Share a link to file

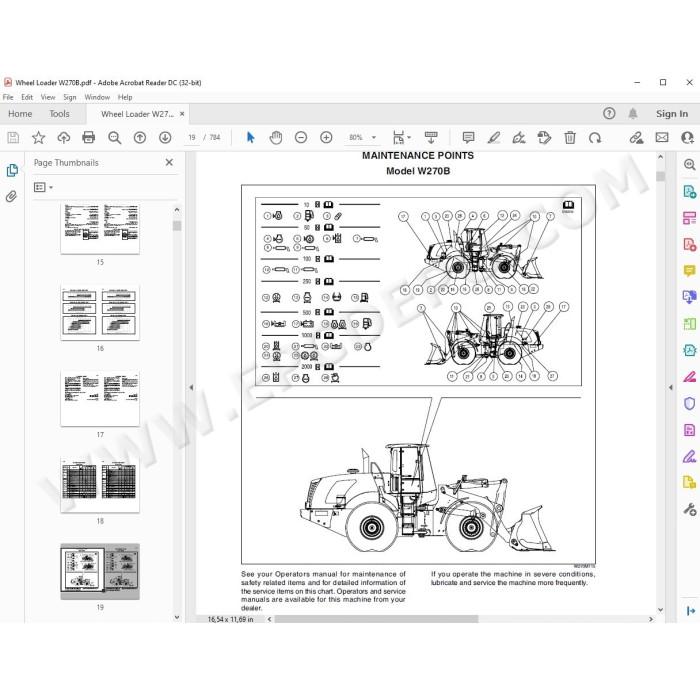(x=636, y=138)
